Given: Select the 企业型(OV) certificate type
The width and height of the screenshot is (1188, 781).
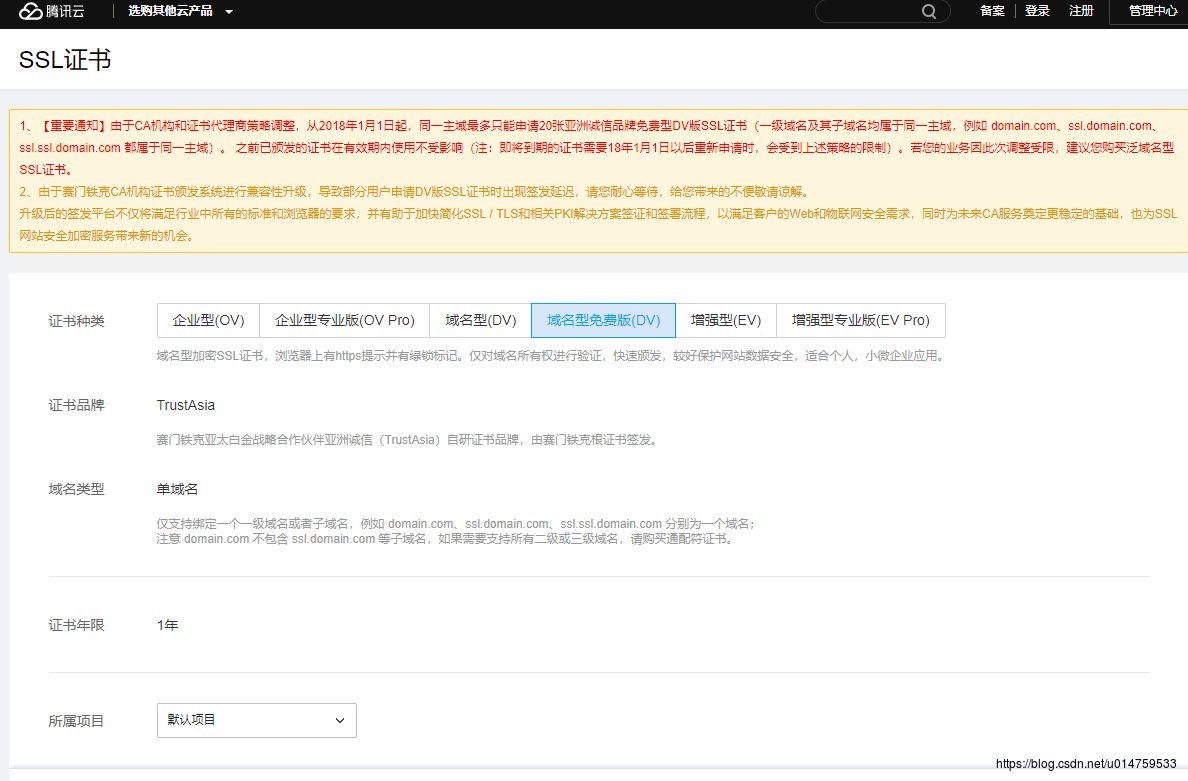Looking at the screenshot, I should 208,321.
